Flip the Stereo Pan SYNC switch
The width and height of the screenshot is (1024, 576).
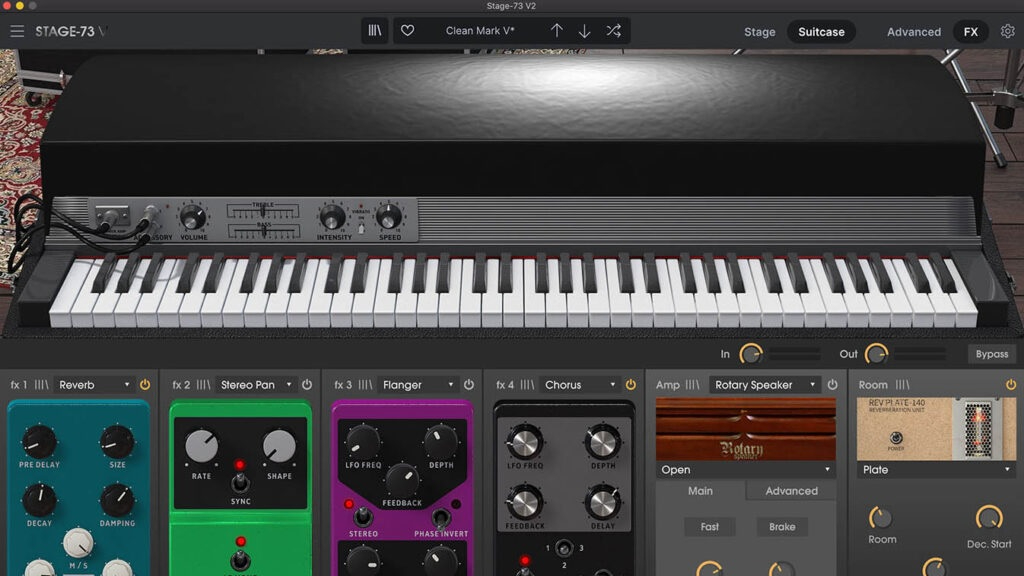point(240,483)
